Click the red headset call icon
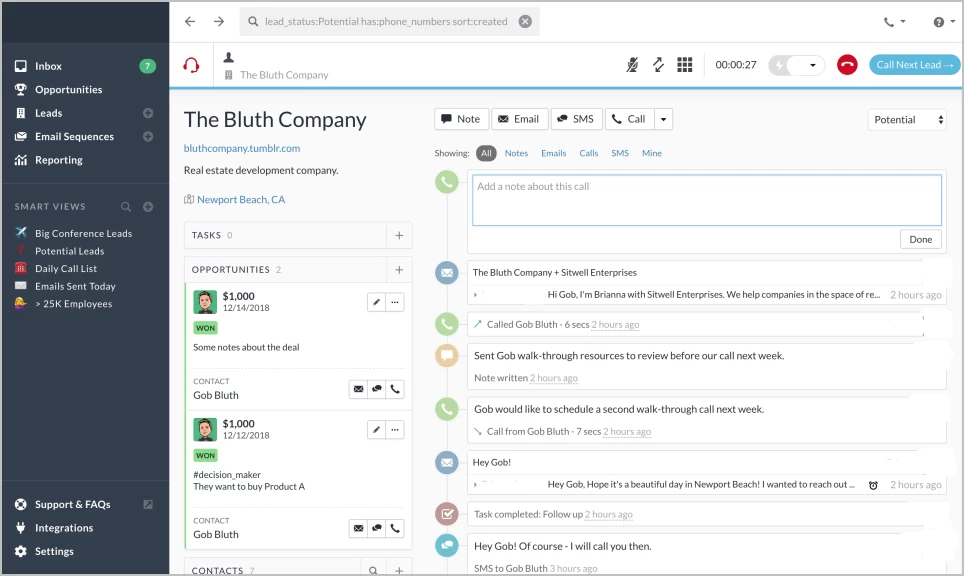This screenshot has width=964, height=576. [x=191, y=65]
